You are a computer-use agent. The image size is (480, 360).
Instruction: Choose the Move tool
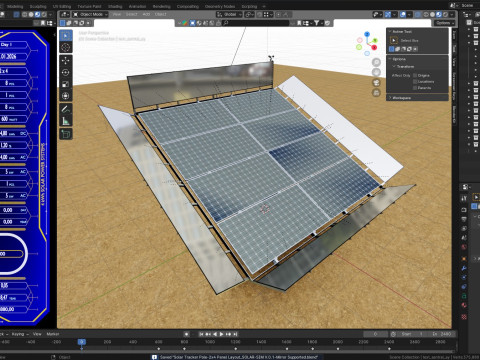coord(66,60)
